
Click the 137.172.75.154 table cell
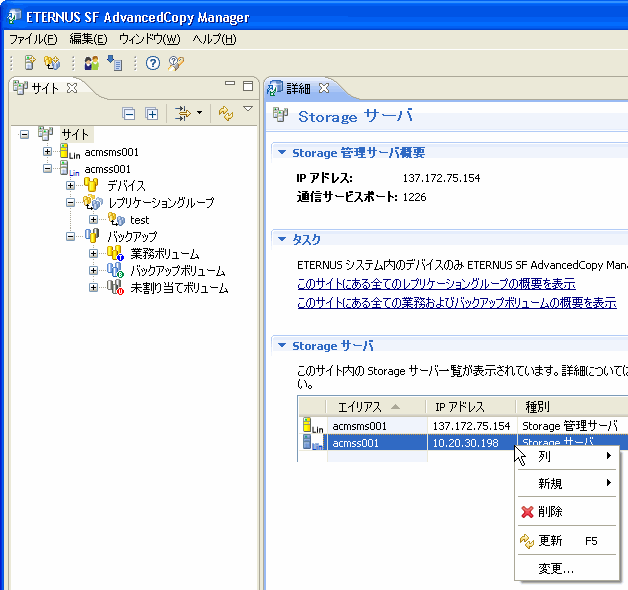point(472,426)
